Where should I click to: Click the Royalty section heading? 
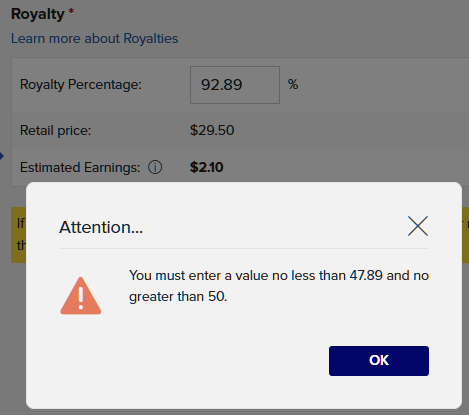tap(38, 14)
